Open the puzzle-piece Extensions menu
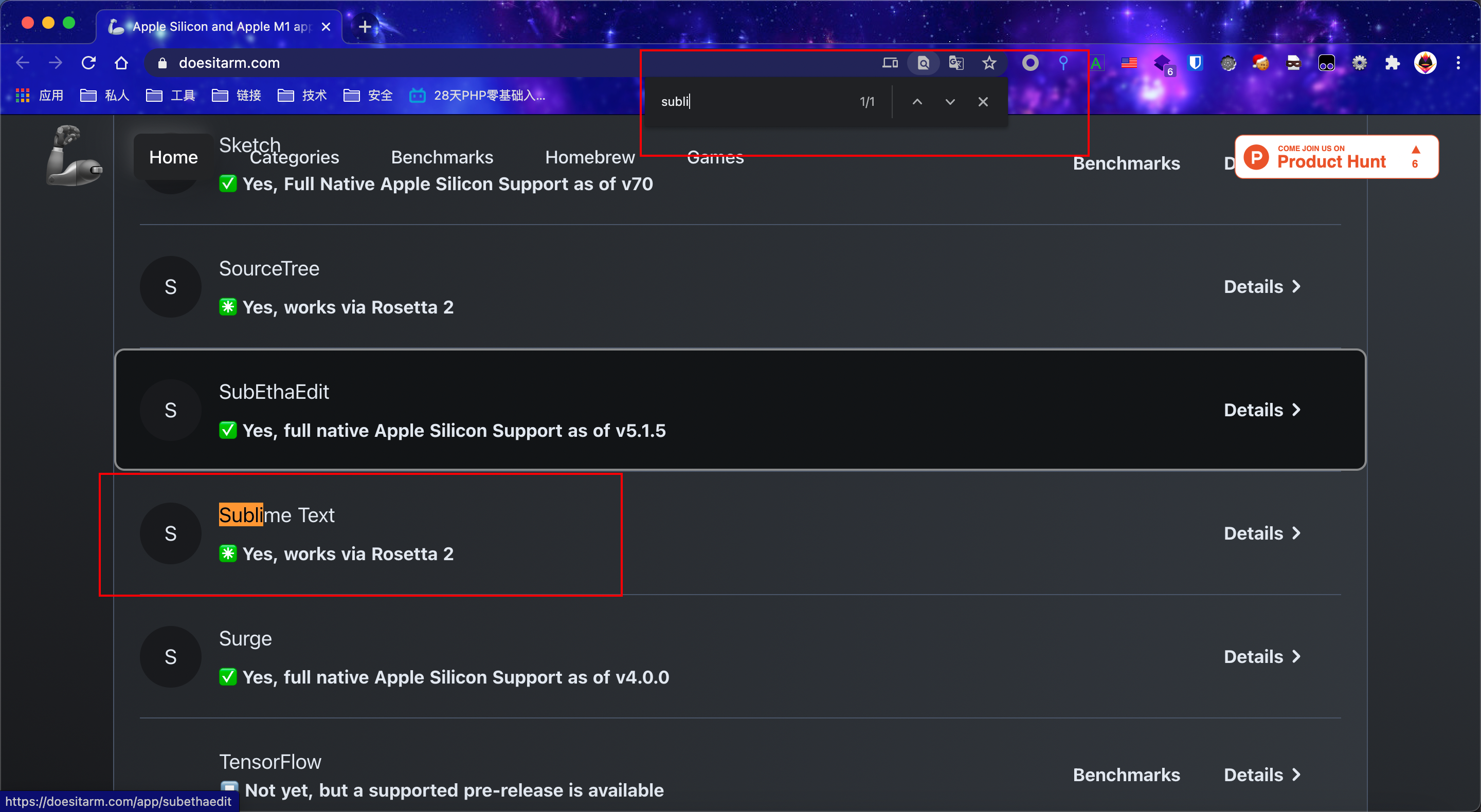The width and height of the screenshot is (1481, 812). (1393, 63)
